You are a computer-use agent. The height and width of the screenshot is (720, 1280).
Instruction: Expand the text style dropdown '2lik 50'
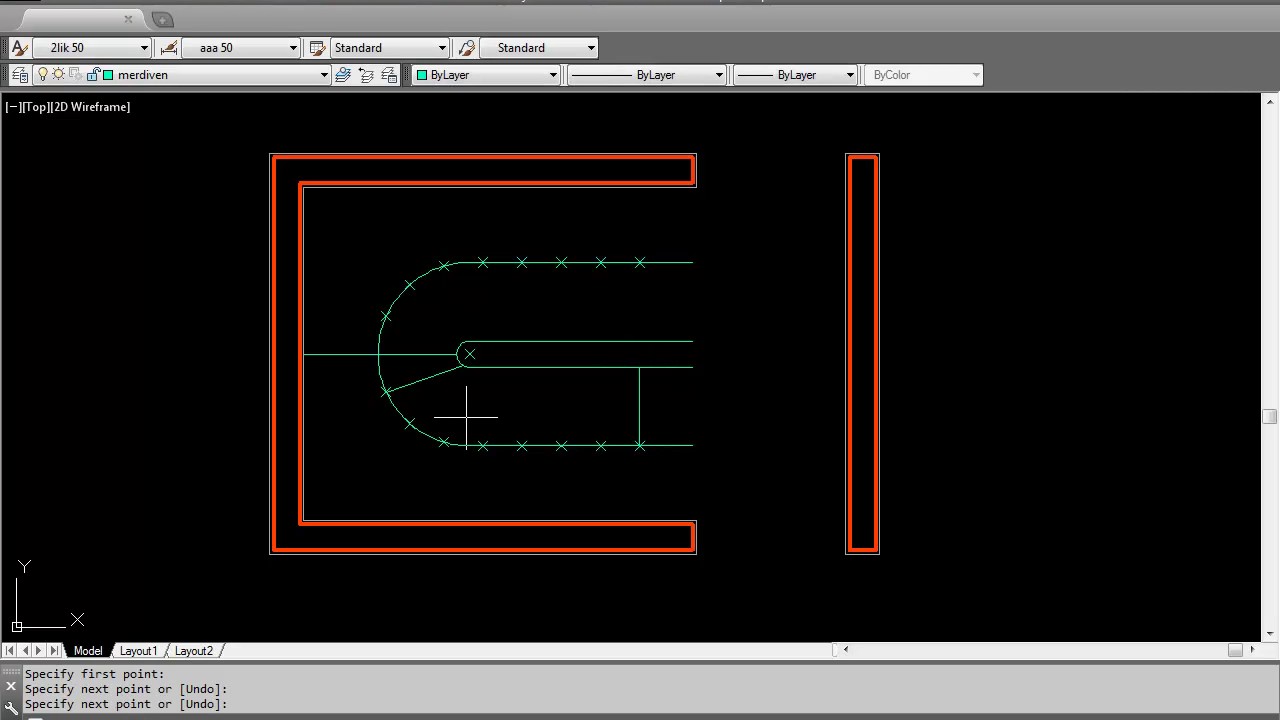144,48
